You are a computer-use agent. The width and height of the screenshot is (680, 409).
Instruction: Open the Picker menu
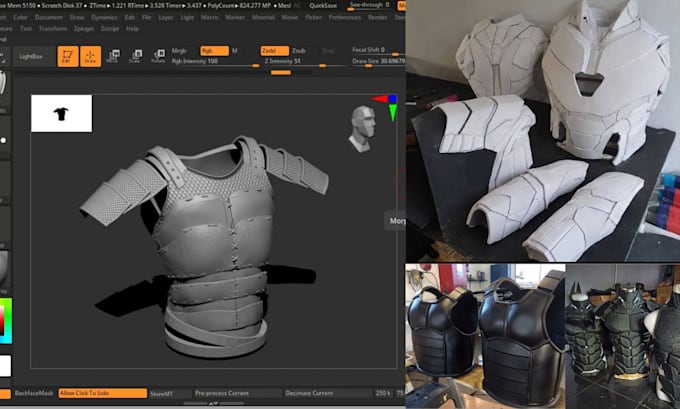tap(313, 17)
